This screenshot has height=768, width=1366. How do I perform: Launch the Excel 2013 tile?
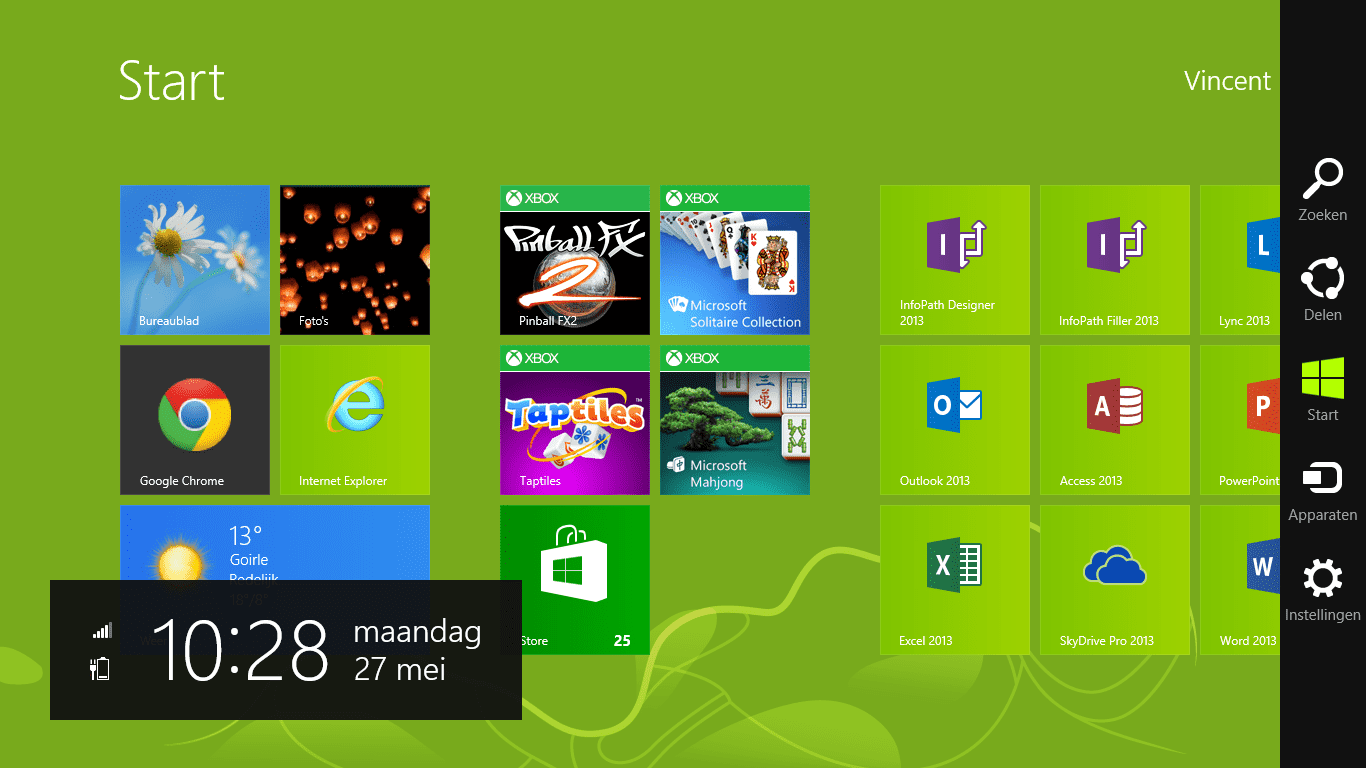tap(955, 580)
